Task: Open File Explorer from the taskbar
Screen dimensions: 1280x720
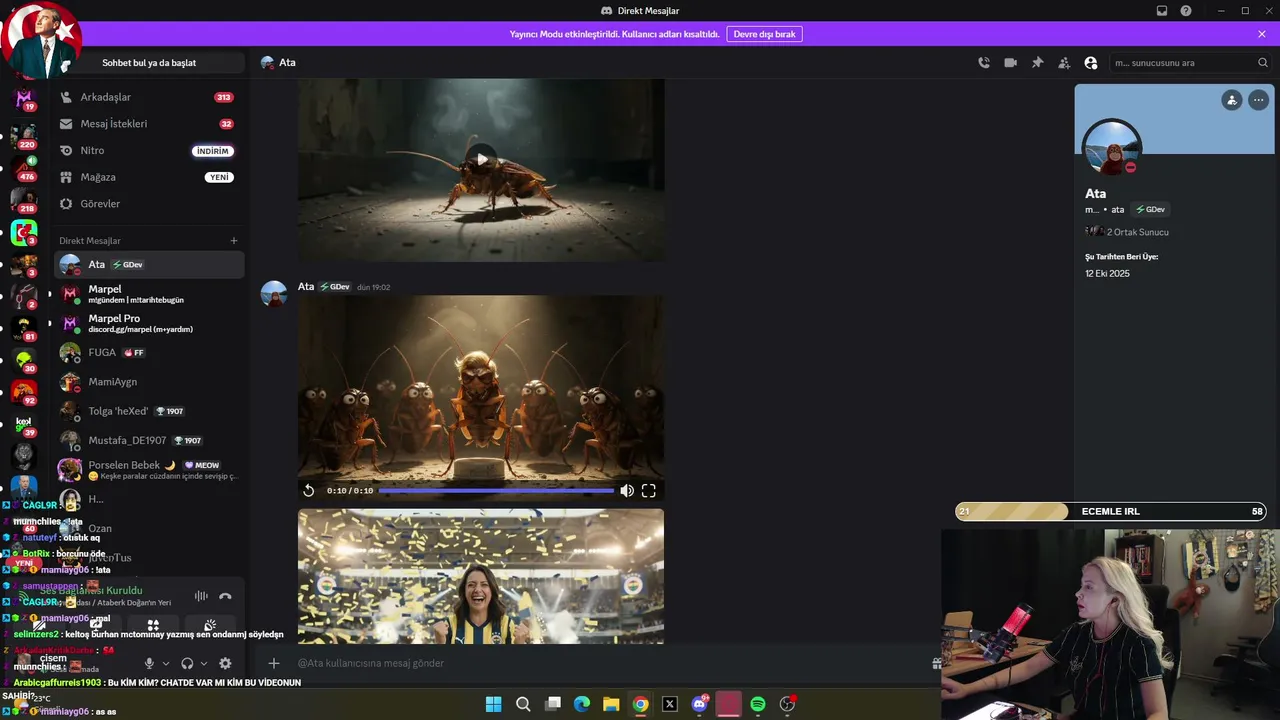Action: [611, 704]
